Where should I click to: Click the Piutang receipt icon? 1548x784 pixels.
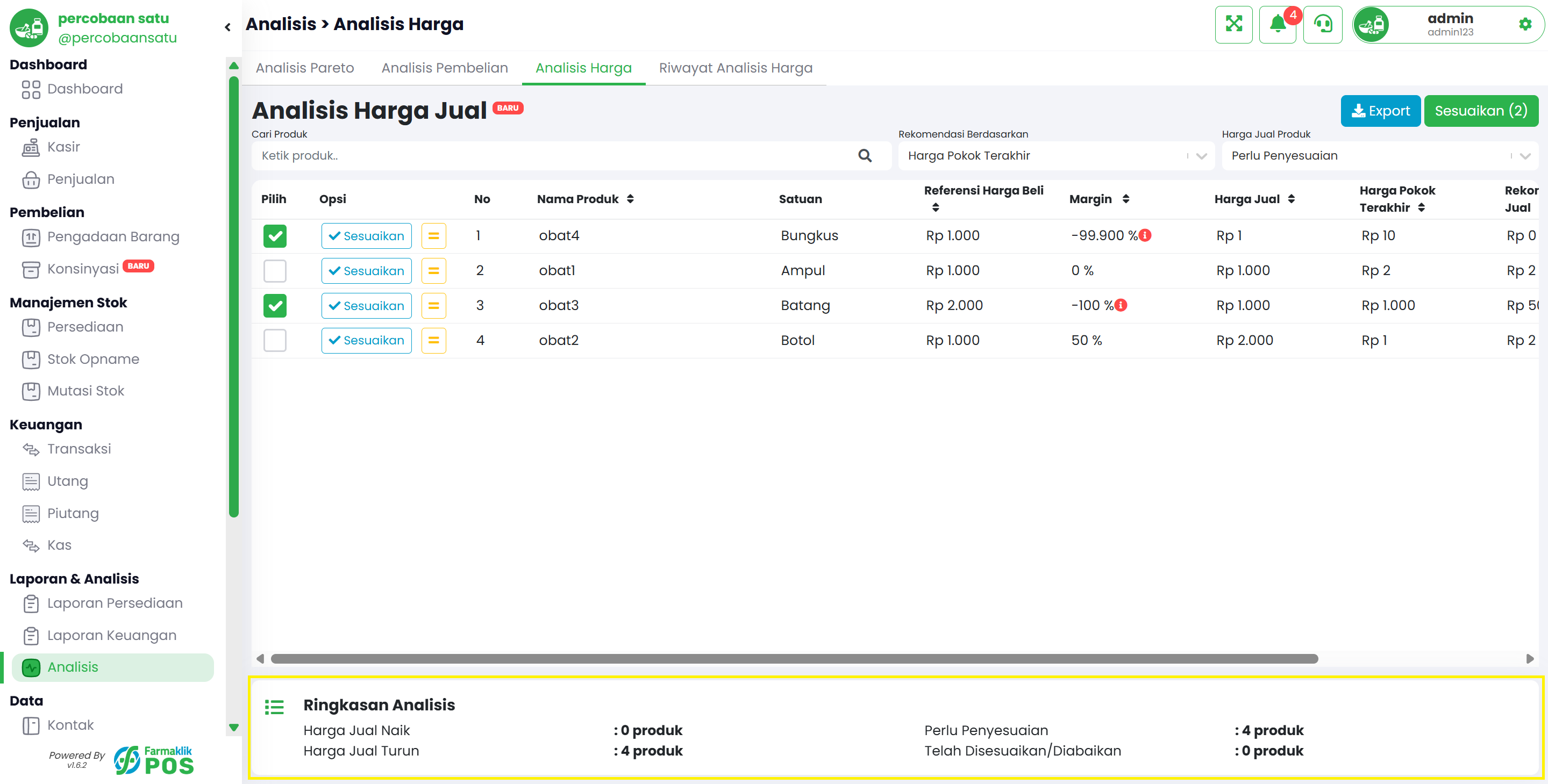coord(31,514)
